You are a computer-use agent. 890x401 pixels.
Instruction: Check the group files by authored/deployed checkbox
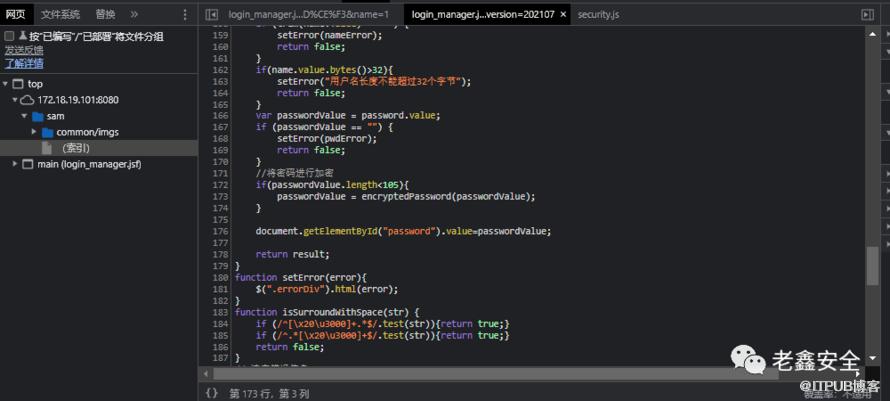pyautogui.click(x=9, y=36)
